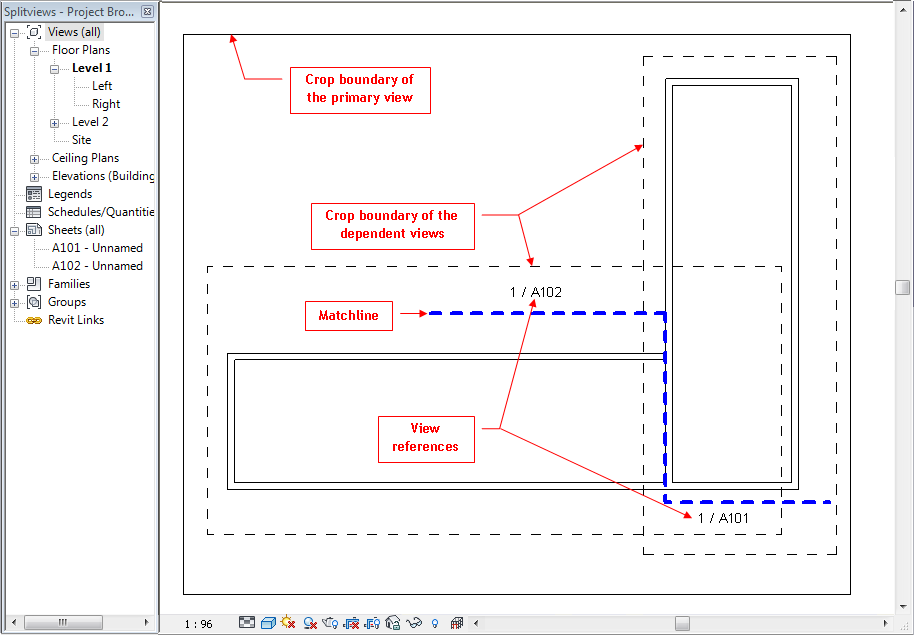Open the Site floor plan
The image size is (914, 635).
82,140
